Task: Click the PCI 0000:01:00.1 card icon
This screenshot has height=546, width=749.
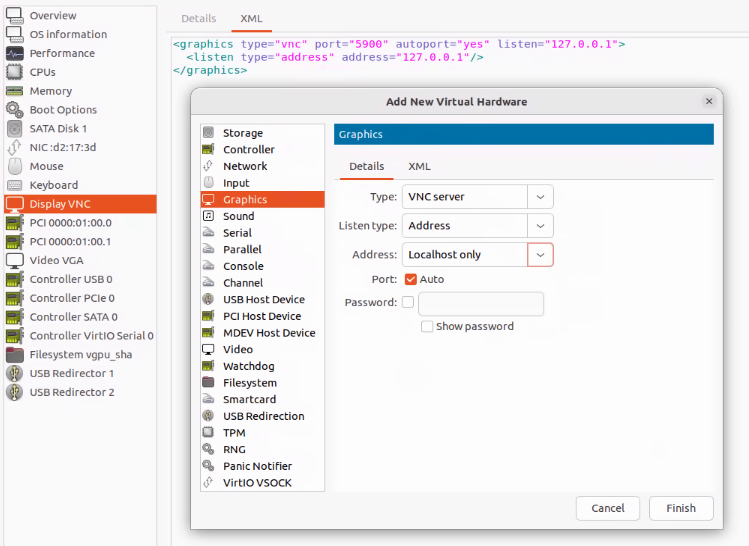Action: (x=14, y=242)
